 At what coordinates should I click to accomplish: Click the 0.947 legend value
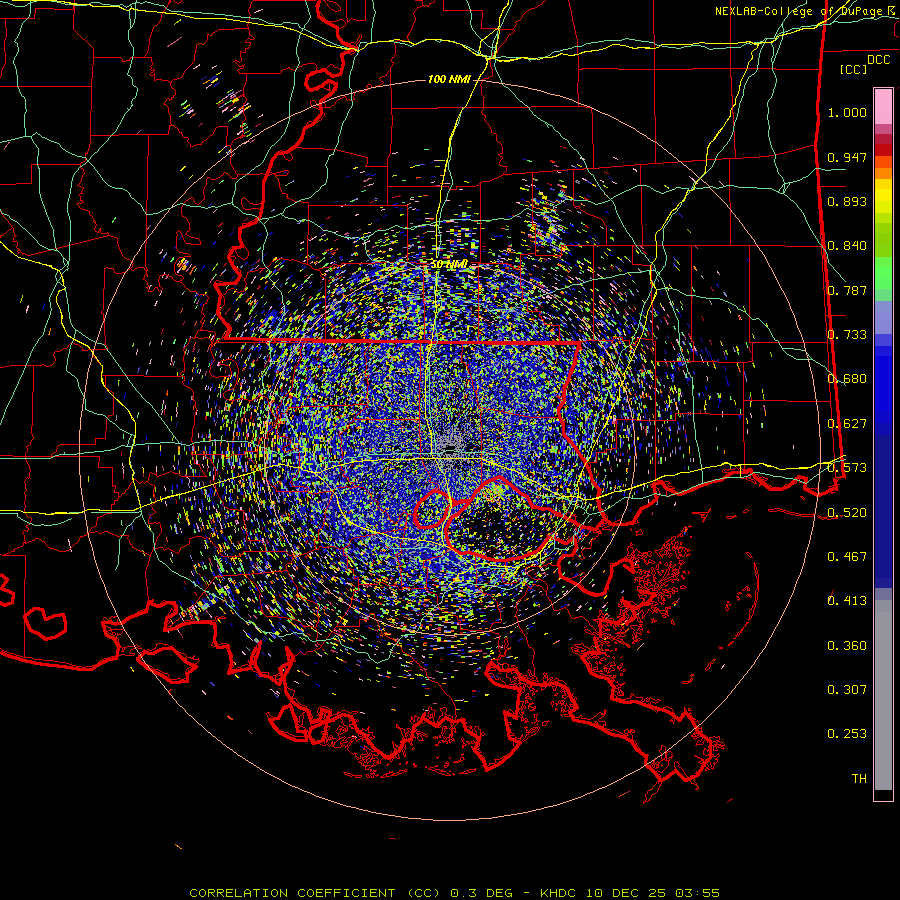847,157
